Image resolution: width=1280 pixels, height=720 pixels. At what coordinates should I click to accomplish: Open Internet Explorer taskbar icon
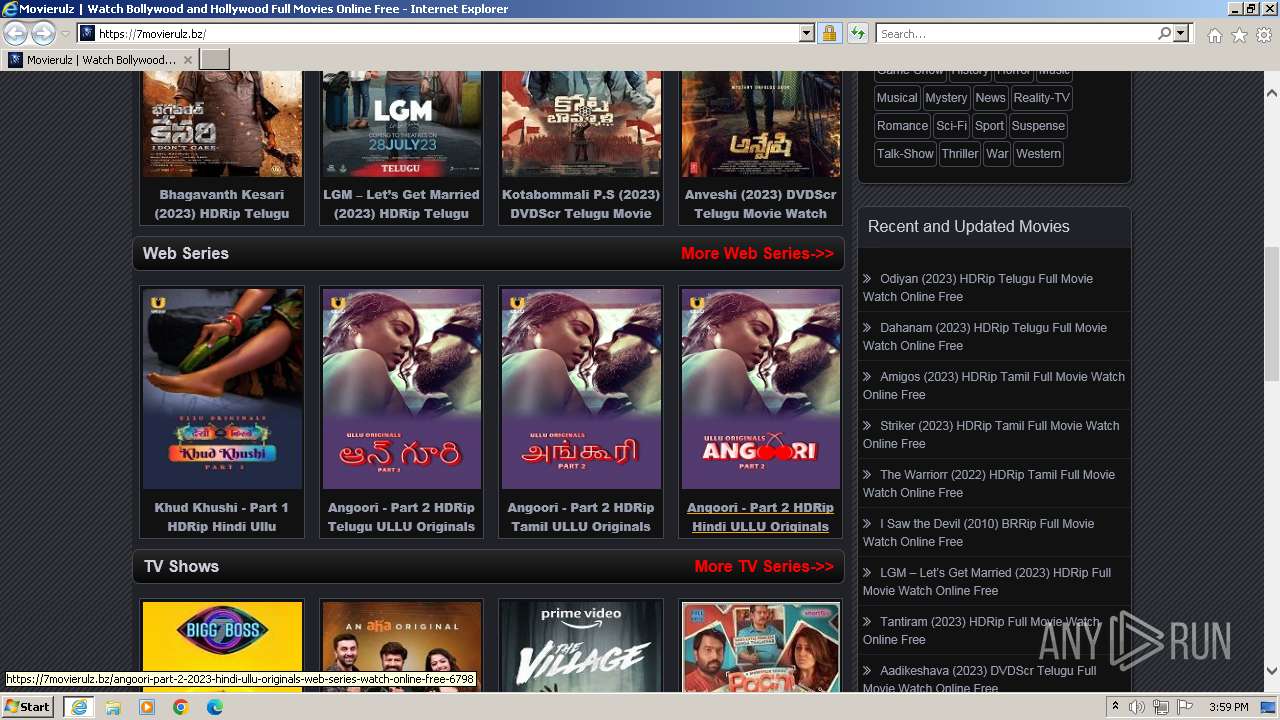[78, 707]
